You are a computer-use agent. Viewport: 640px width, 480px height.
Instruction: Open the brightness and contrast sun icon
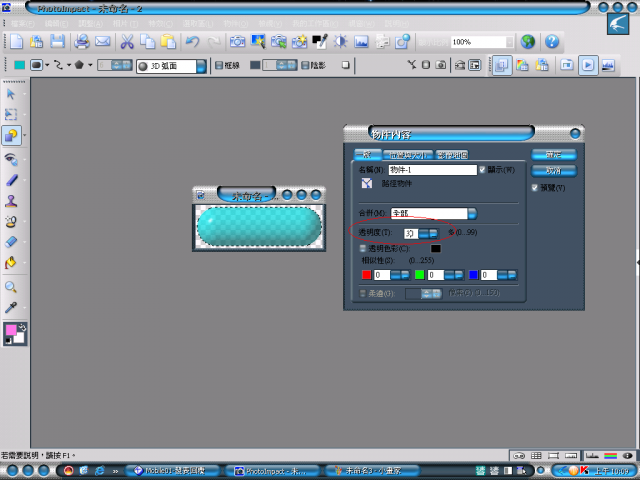340,42
